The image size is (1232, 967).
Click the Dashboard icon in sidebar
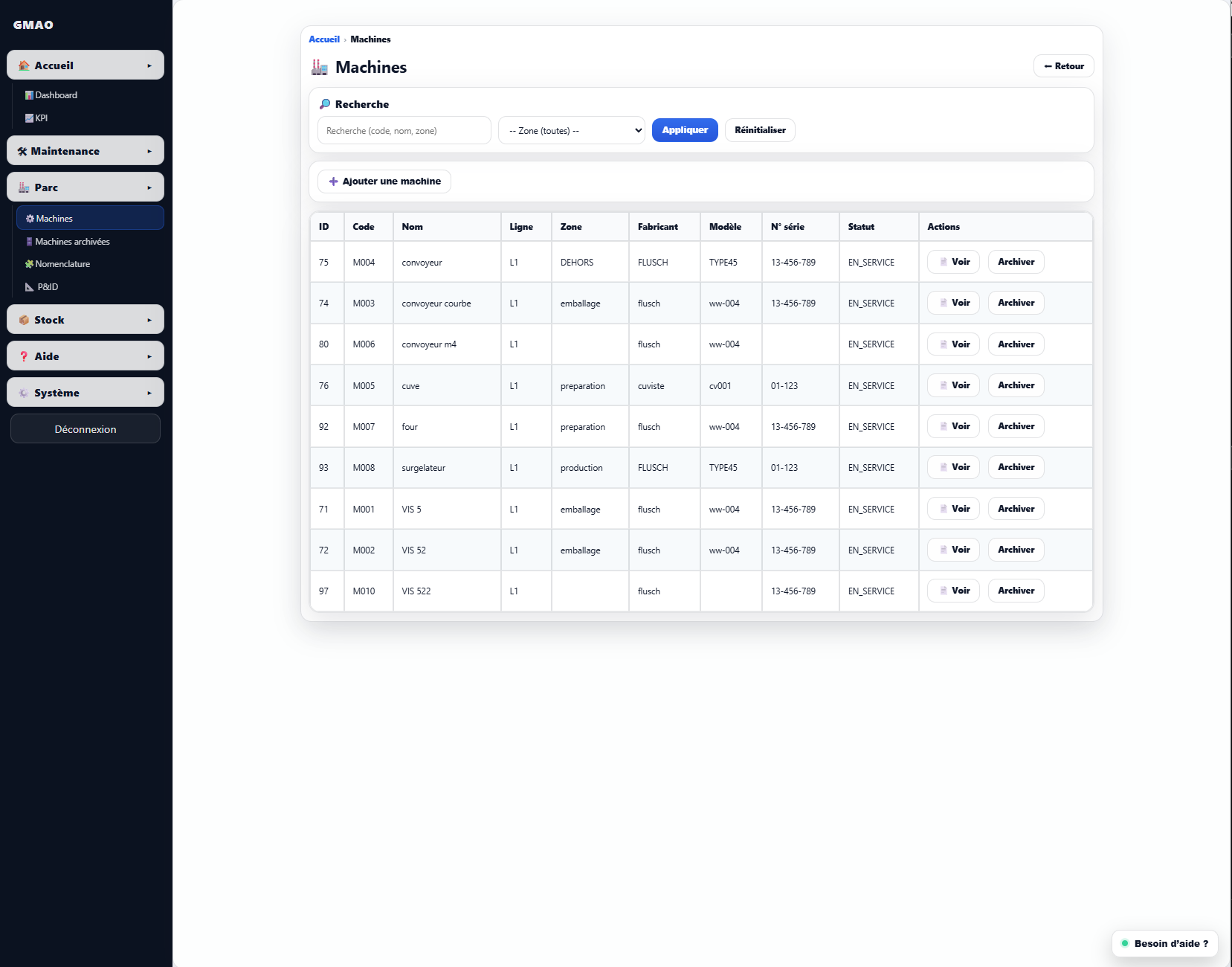(x=29, y=95)
